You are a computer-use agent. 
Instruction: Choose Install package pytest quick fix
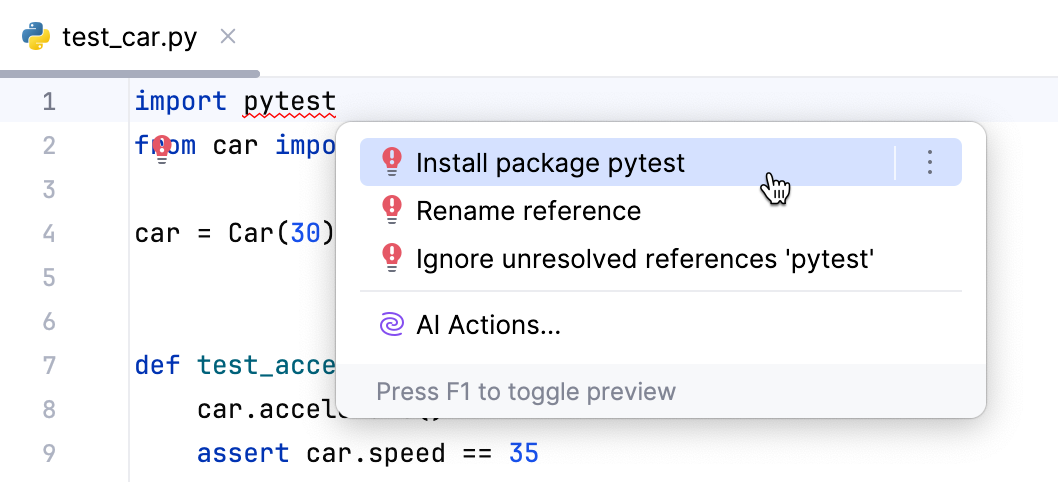[550, 162]
